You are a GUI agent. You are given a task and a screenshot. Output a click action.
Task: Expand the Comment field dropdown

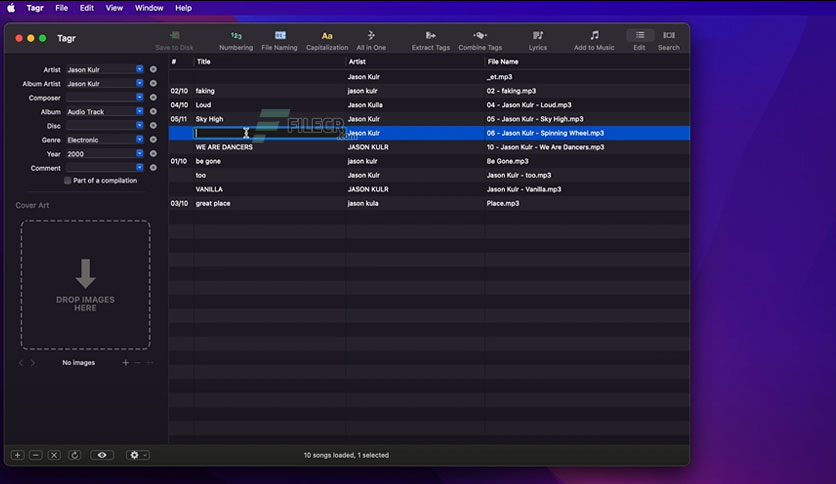pyautogui.click(x=140, y=167)
